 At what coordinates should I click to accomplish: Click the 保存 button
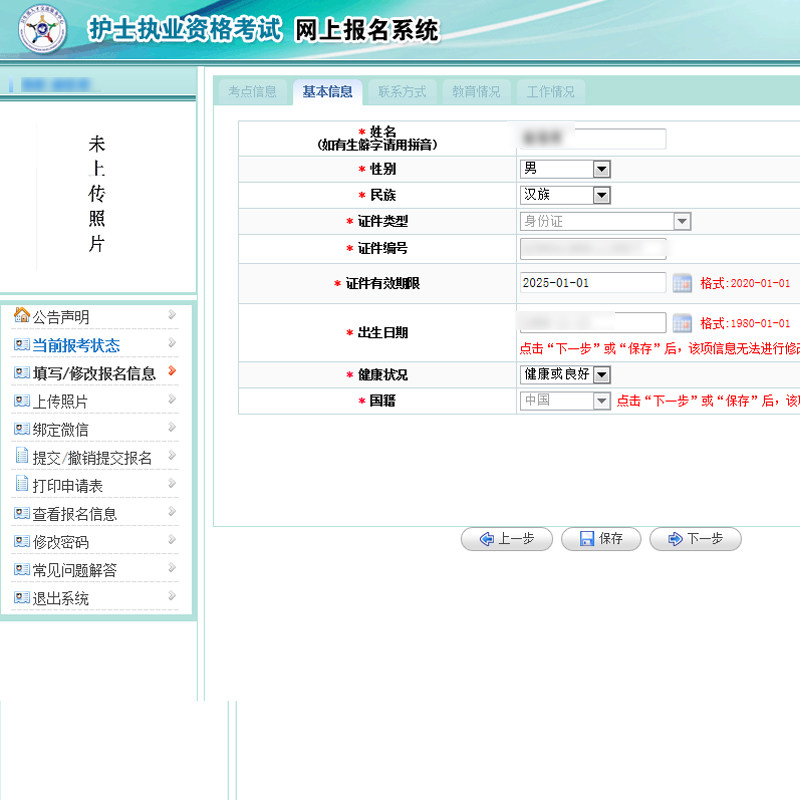pos(601,539)
